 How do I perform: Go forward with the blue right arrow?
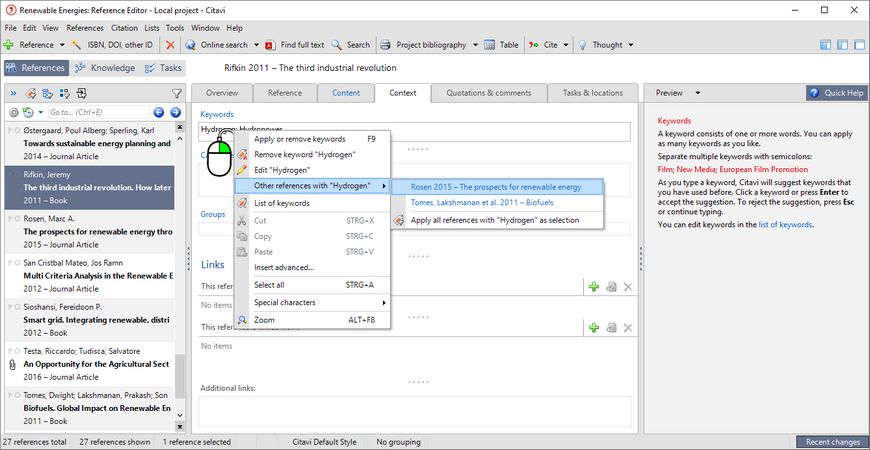coord(175,113)
